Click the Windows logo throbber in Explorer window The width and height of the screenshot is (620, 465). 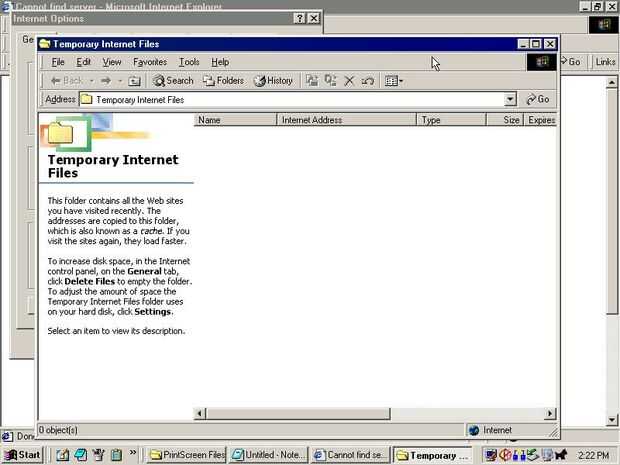[x=541, y=62]
